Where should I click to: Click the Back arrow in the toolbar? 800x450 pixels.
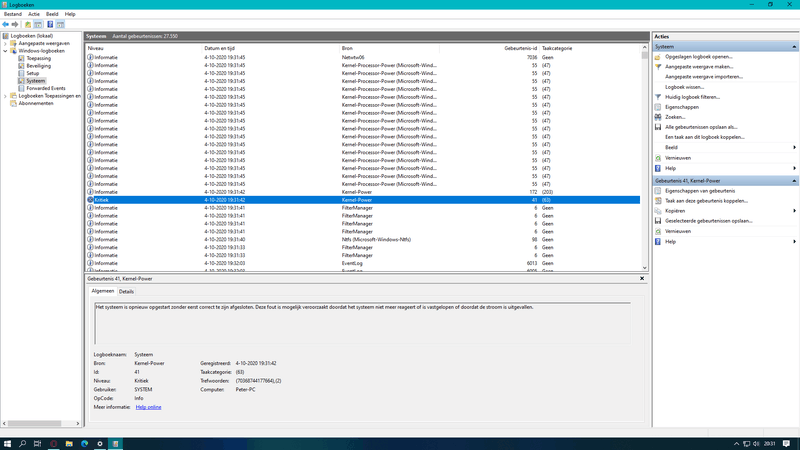(x=6, y=24)
